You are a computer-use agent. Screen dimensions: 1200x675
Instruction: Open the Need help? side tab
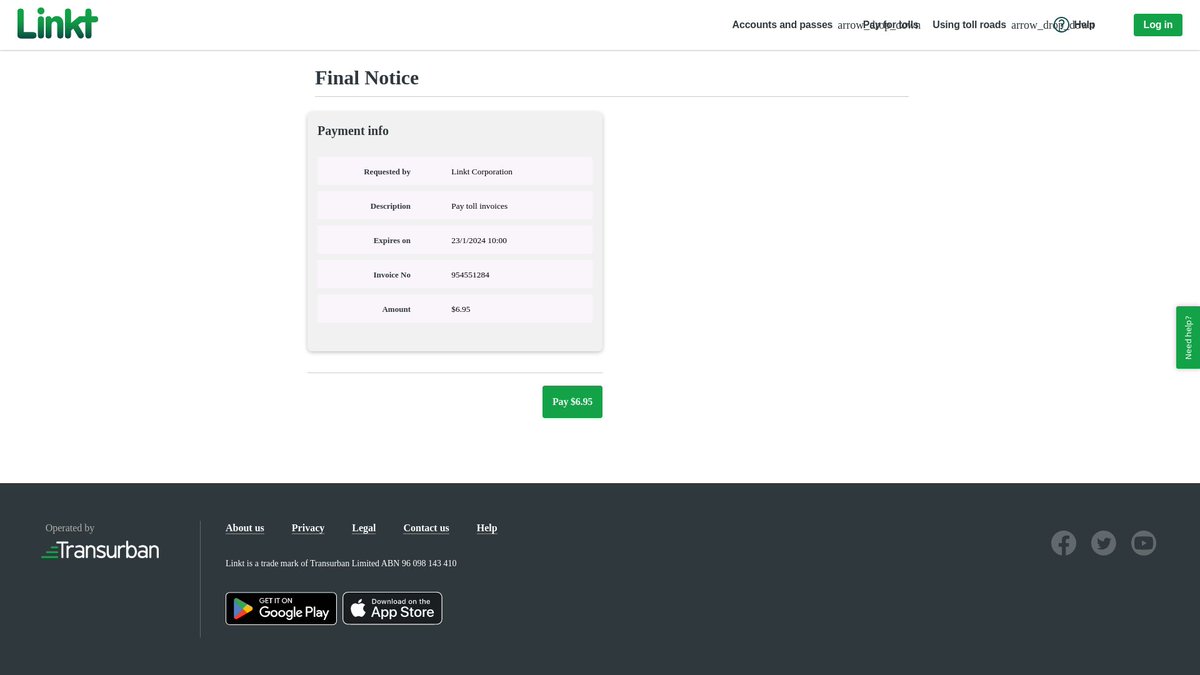[x=1188, y=337]
